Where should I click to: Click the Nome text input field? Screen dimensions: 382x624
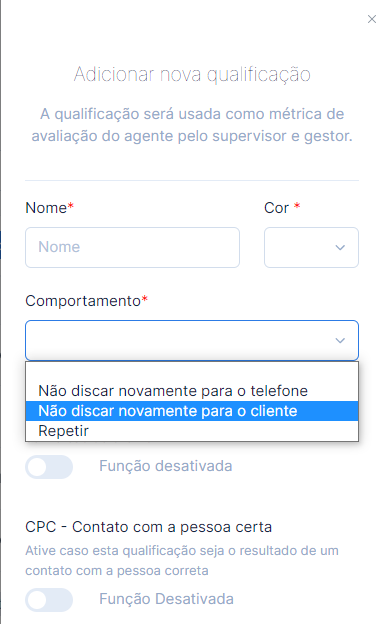tap(133, 247)
